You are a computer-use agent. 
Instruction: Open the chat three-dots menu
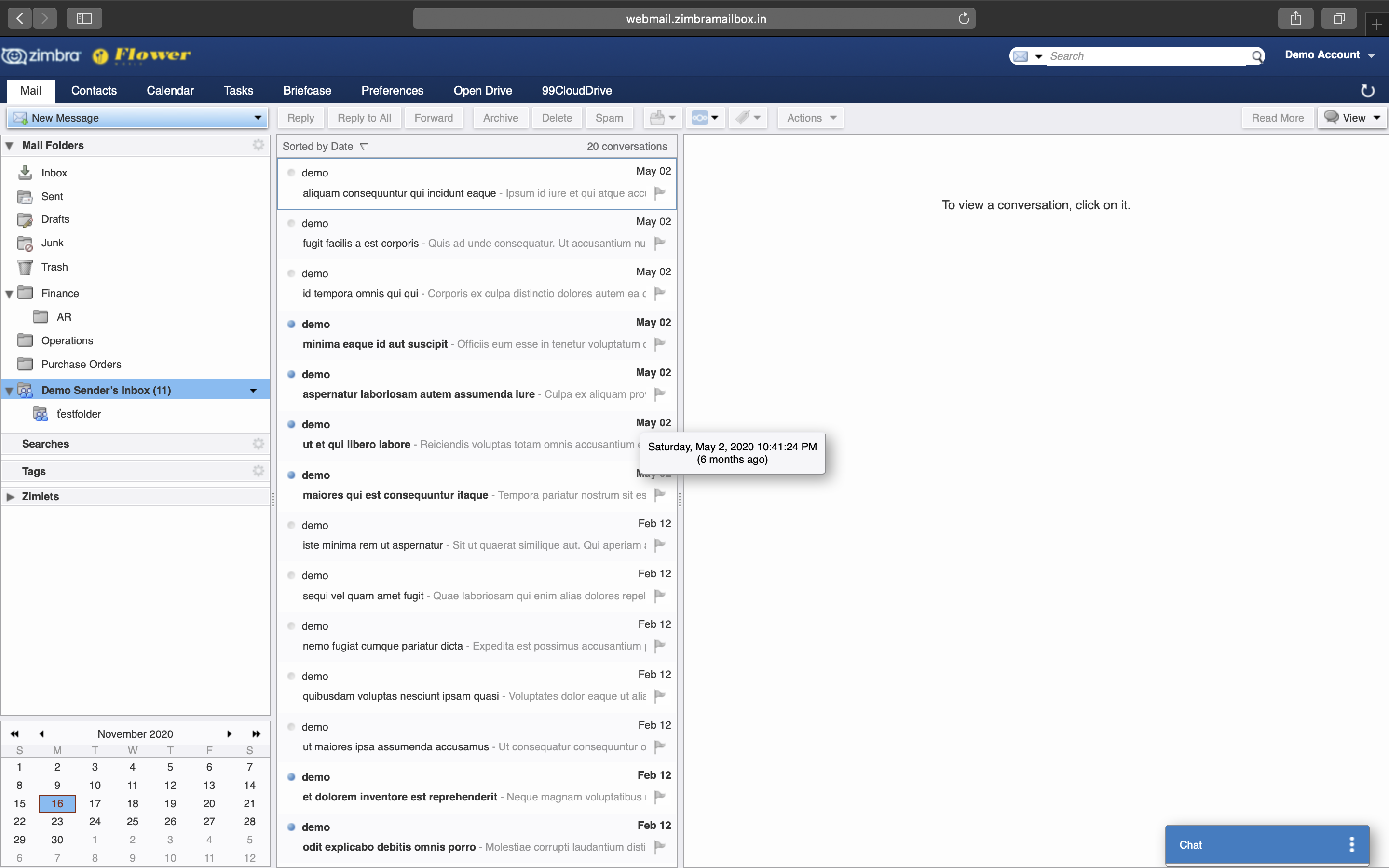1352,844
